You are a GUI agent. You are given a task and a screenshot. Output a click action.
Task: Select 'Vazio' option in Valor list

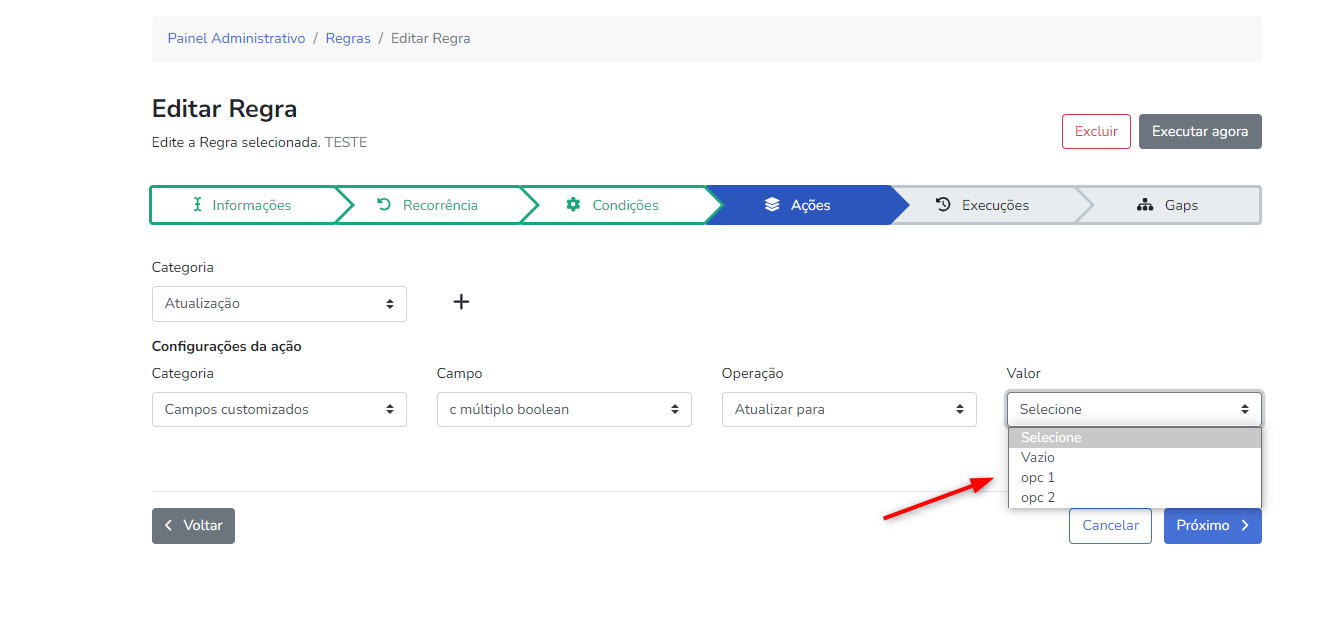point(1038,458)
